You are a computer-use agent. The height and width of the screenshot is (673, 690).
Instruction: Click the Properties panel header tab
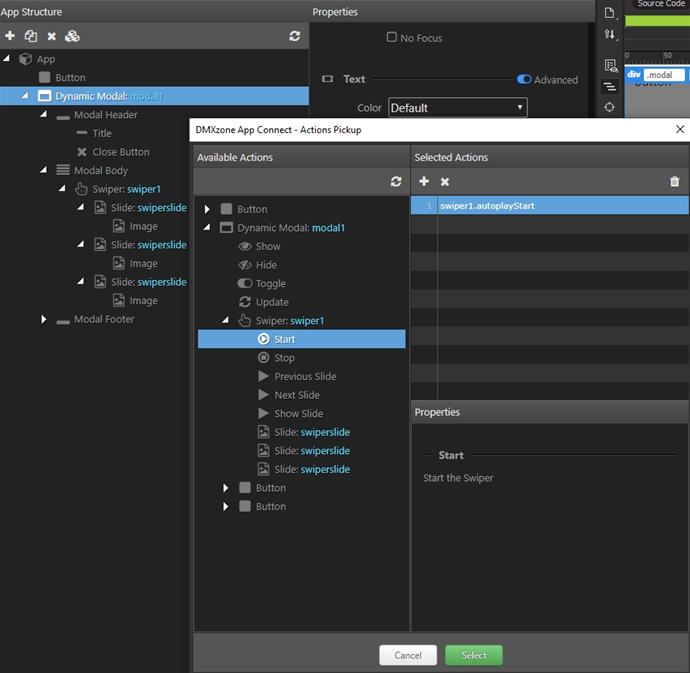[335, 12]
